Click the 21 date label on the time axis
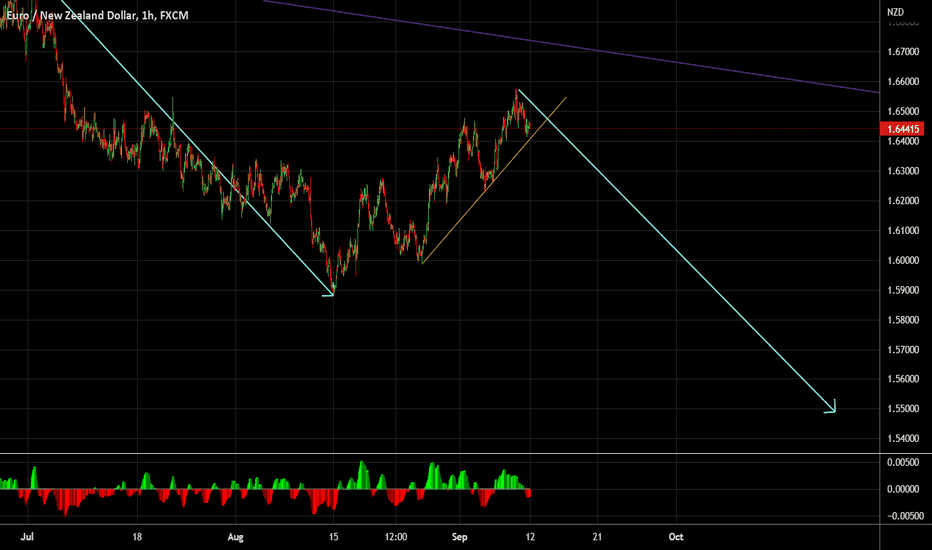This screenshot has width=932, height=550. [x=597, y=536]
